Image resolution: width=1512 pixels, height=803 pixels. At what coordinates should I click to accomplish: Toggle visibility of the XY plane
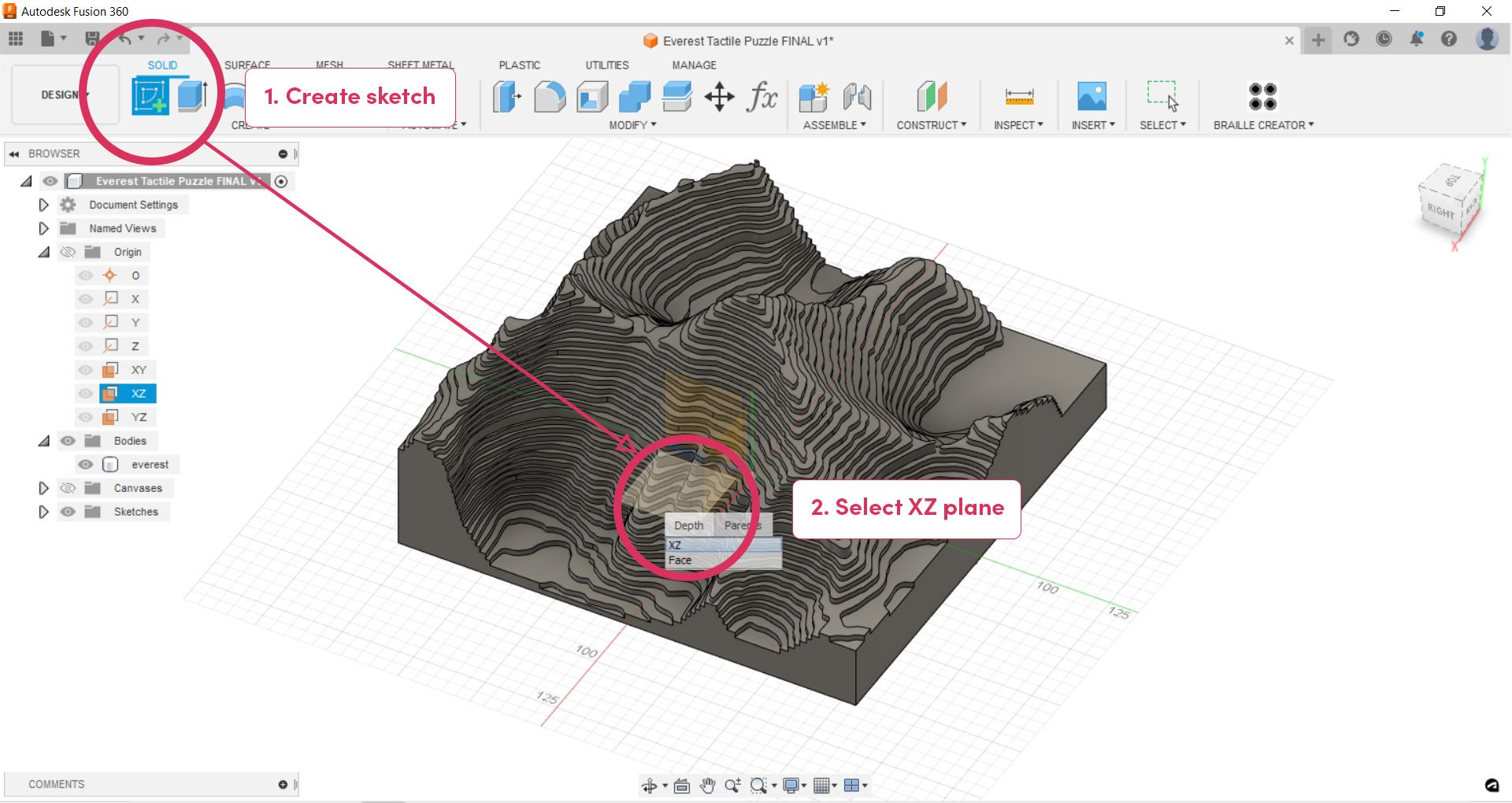point(86,370)
